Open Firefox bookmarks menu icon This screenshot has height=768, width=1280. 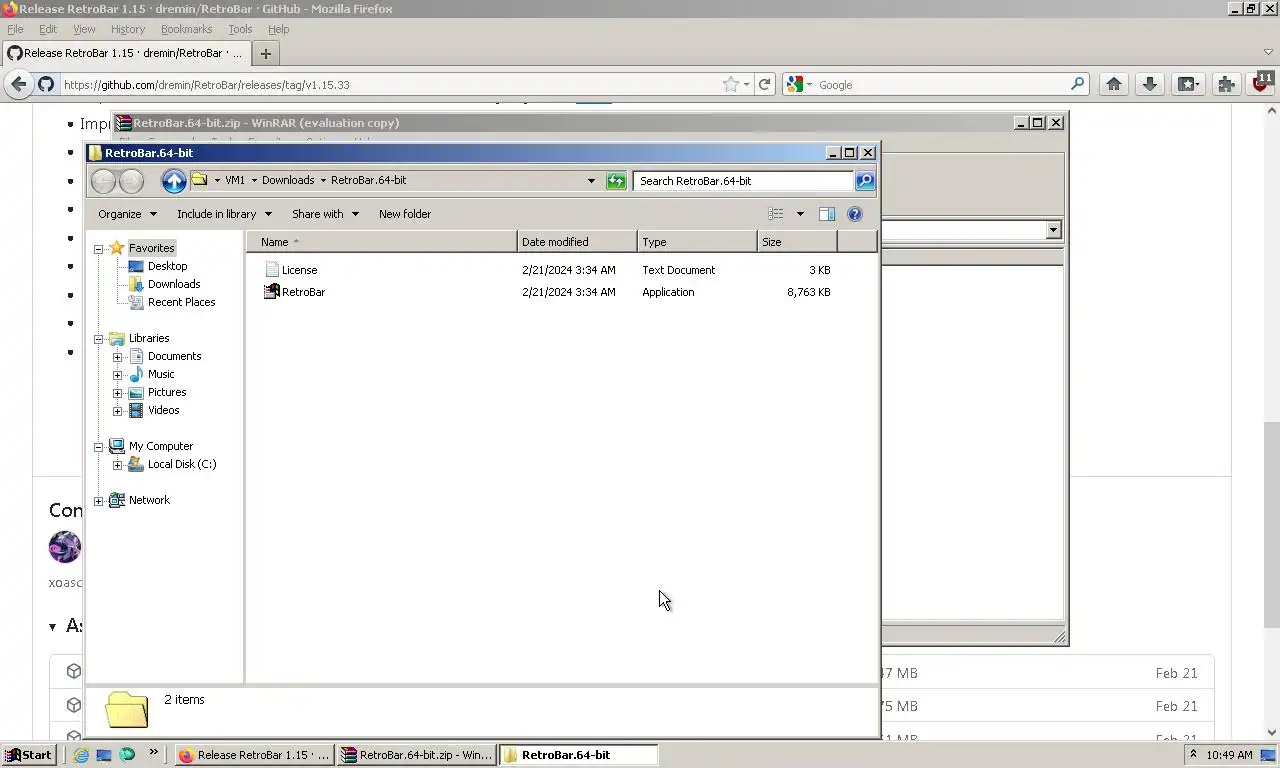point(1187,85)
